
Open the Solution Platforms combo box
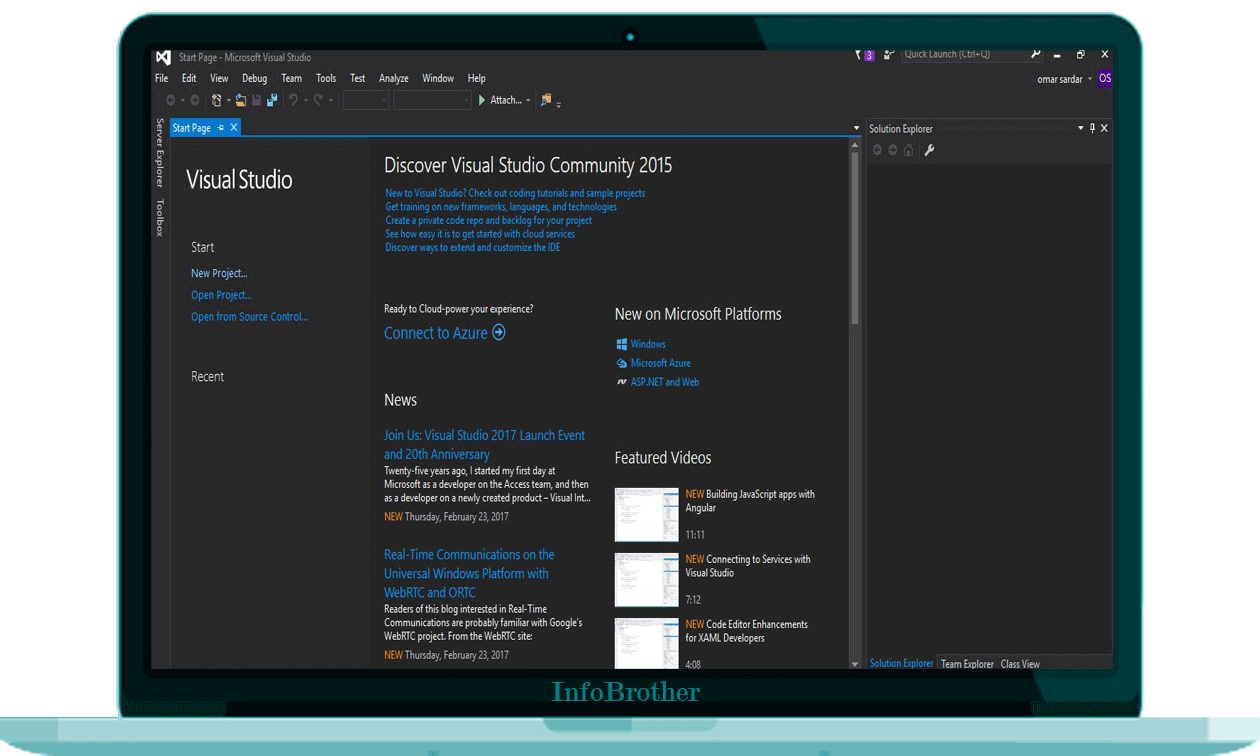coord(432,100)
